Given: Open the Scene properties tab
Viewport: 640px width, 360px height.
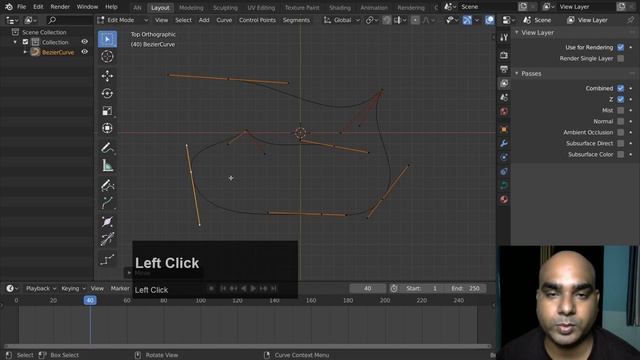Looking at the screenshot, I should 504,98.
